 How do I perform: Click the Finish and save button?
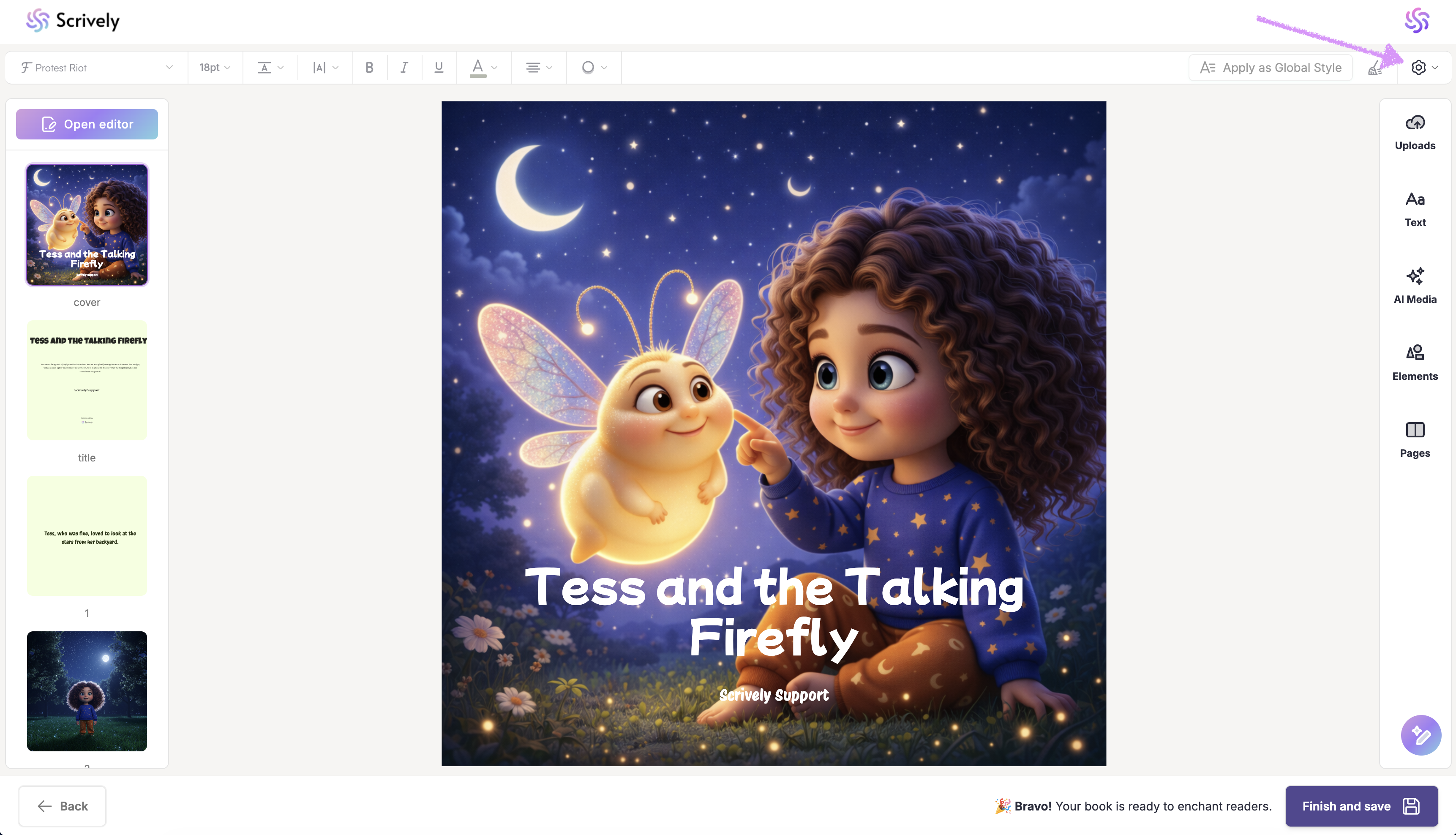(1361, 806)
